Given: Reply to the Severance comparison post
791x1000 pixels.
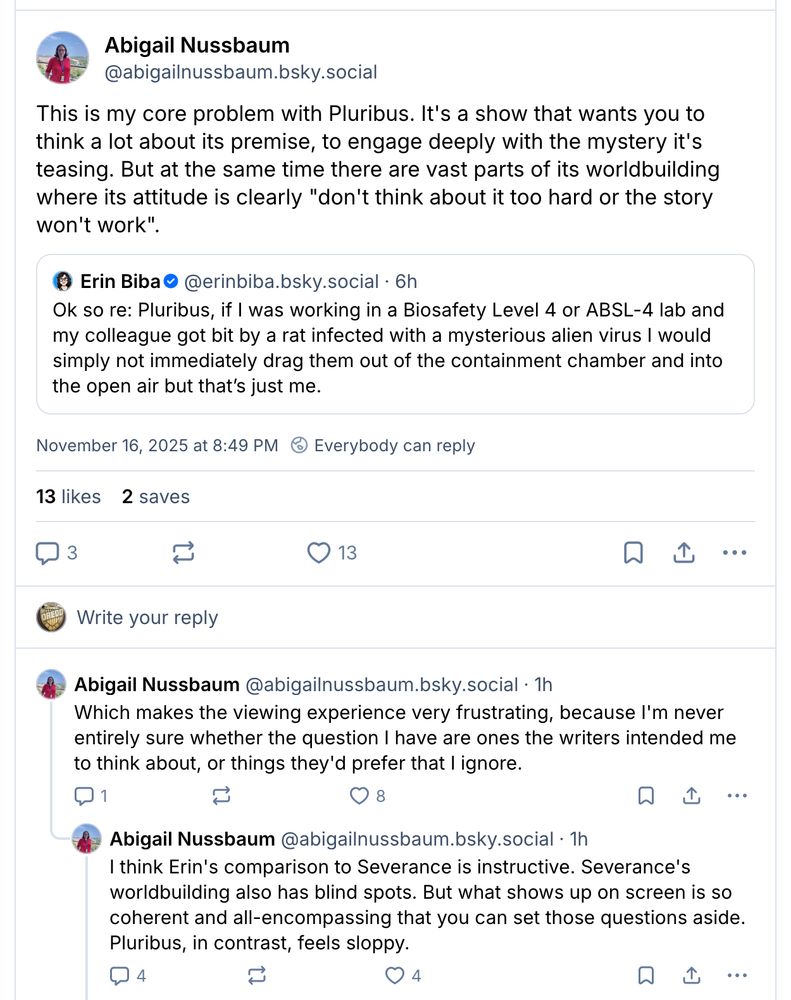Looking at the screenshot, I should (120, 975).
